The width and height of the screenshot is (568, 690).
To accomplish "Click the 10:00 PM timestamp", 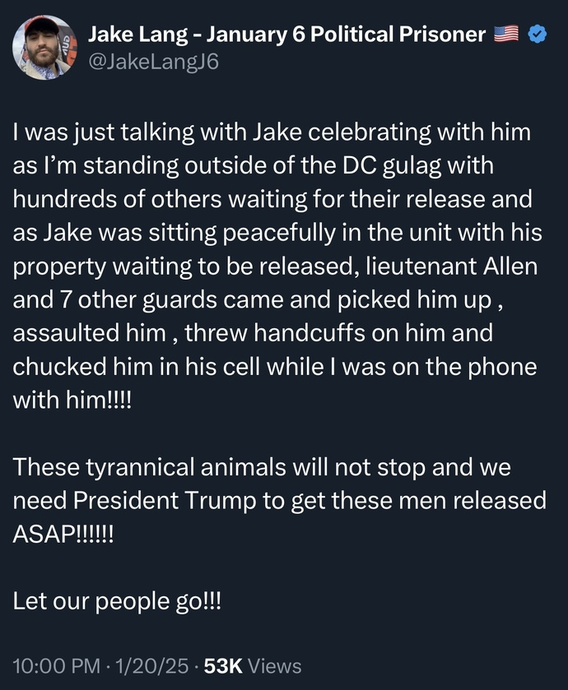I will [57, 666].
